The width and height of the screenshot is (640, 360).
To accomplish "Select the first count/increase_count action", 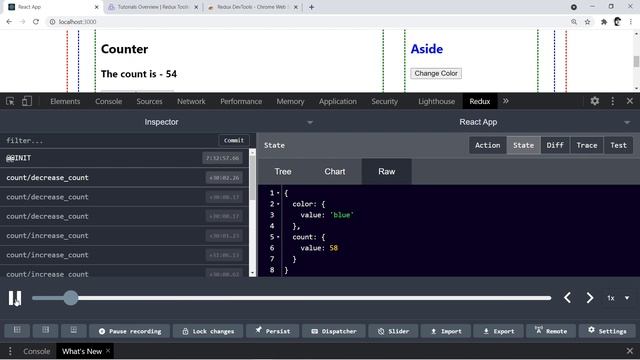I will click(x=124, y=236).
